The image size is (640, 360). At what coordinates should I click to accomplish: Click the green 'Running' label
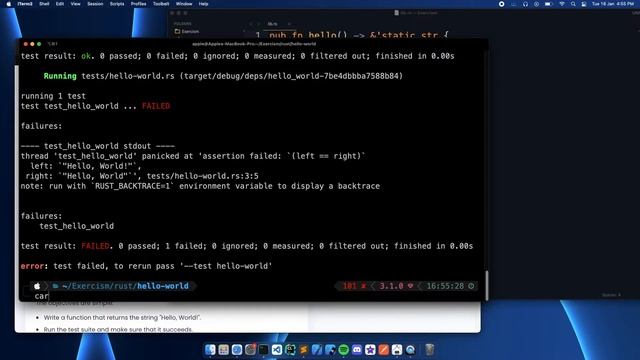pyautogui.click(x=60, y=76)
